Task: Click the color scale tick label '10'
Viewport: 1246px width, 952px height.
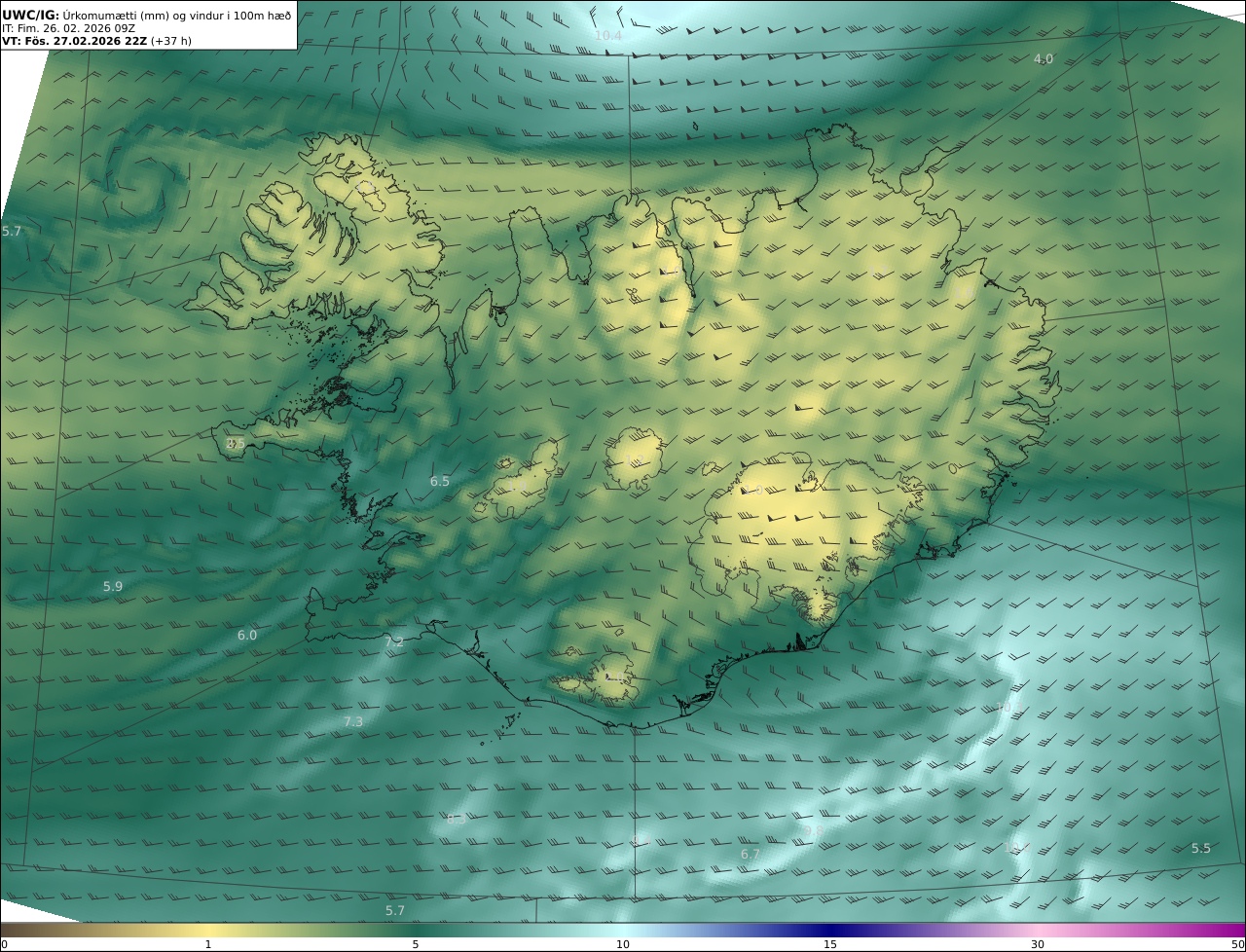Action: coord(623,944)
